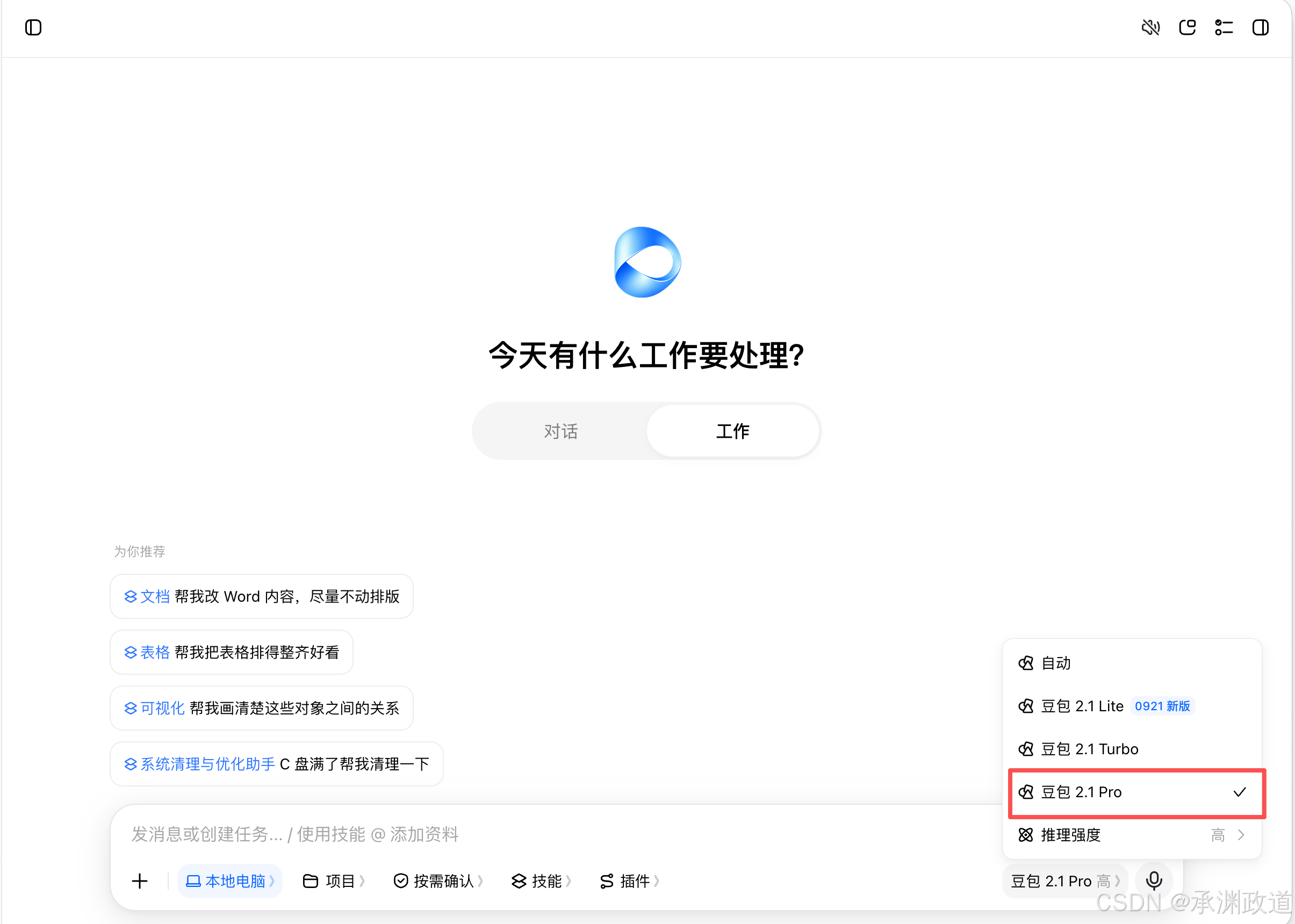Expand the 推理强度 submenu

click(1132, 835)
